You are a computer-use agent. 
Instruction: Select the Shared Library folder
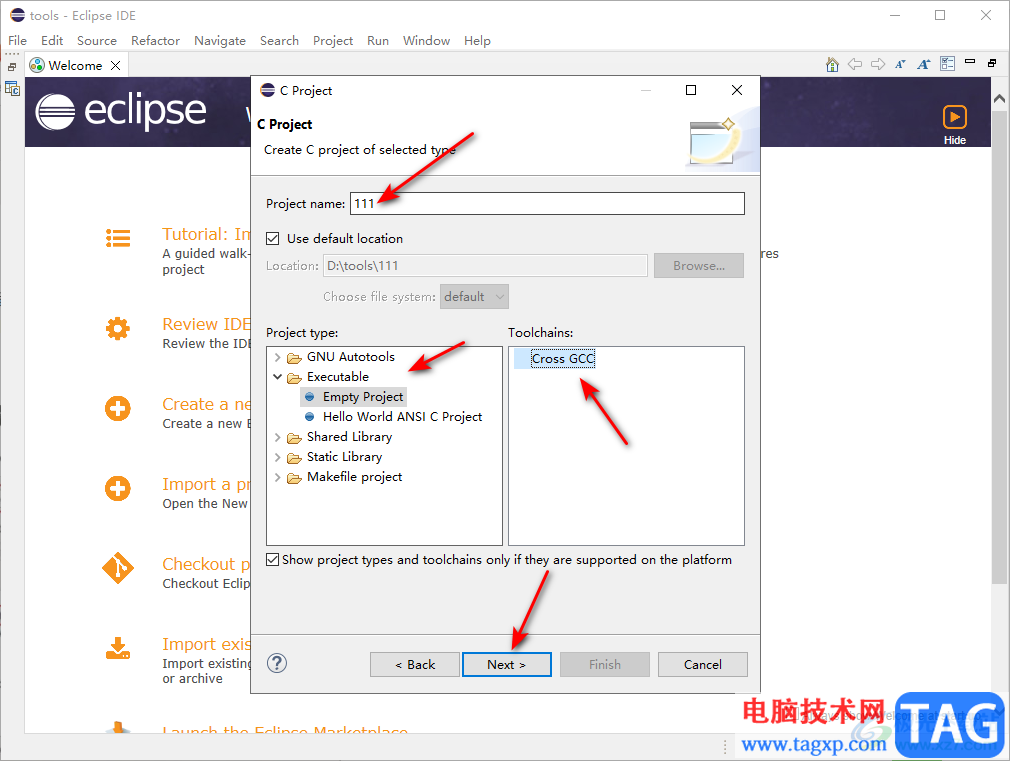(x=349, y=437)
